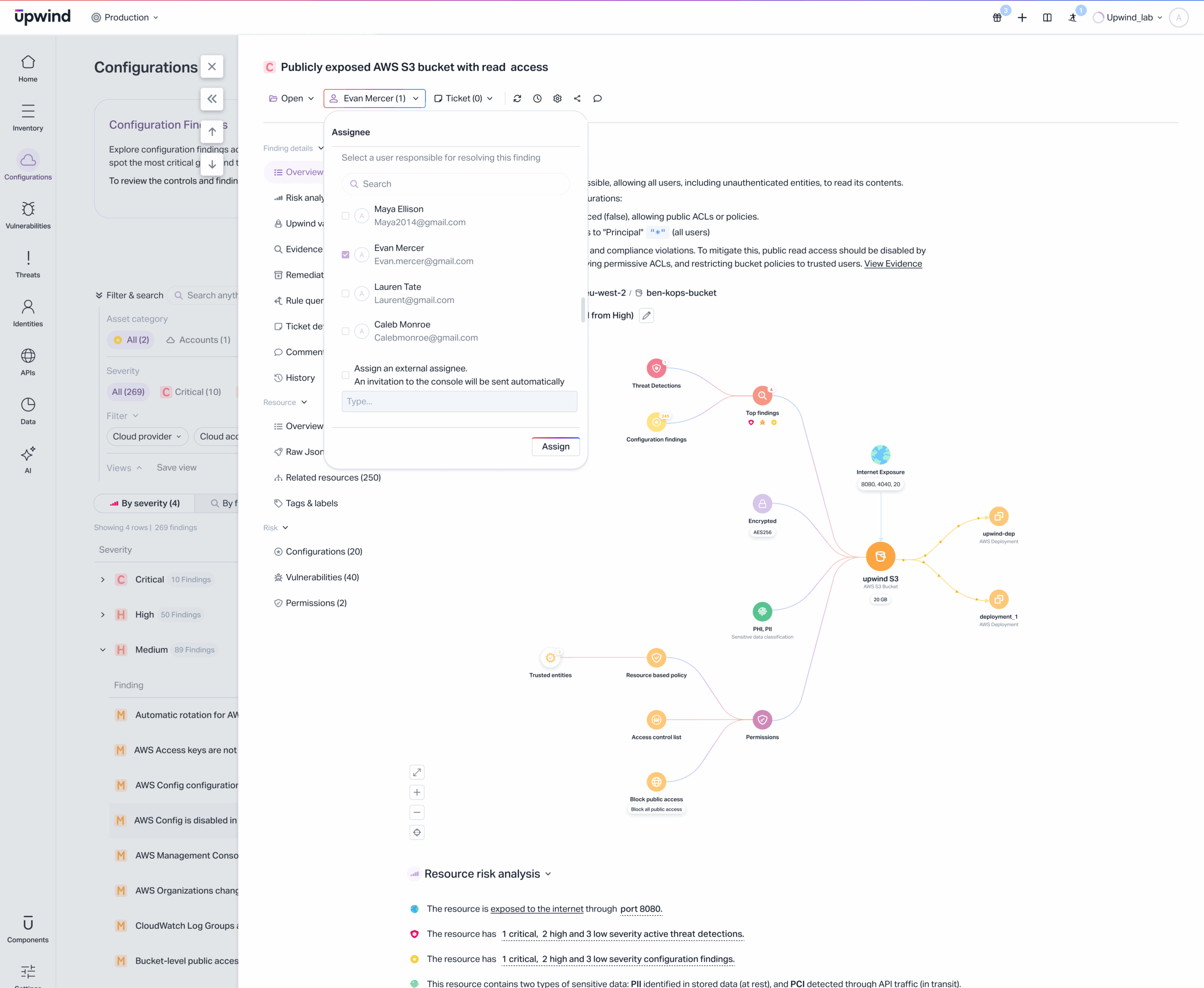The width and height of the screenshot is (1204, 988).
Task: Click the refresh icon in finding toolbar
Action: 517,98
